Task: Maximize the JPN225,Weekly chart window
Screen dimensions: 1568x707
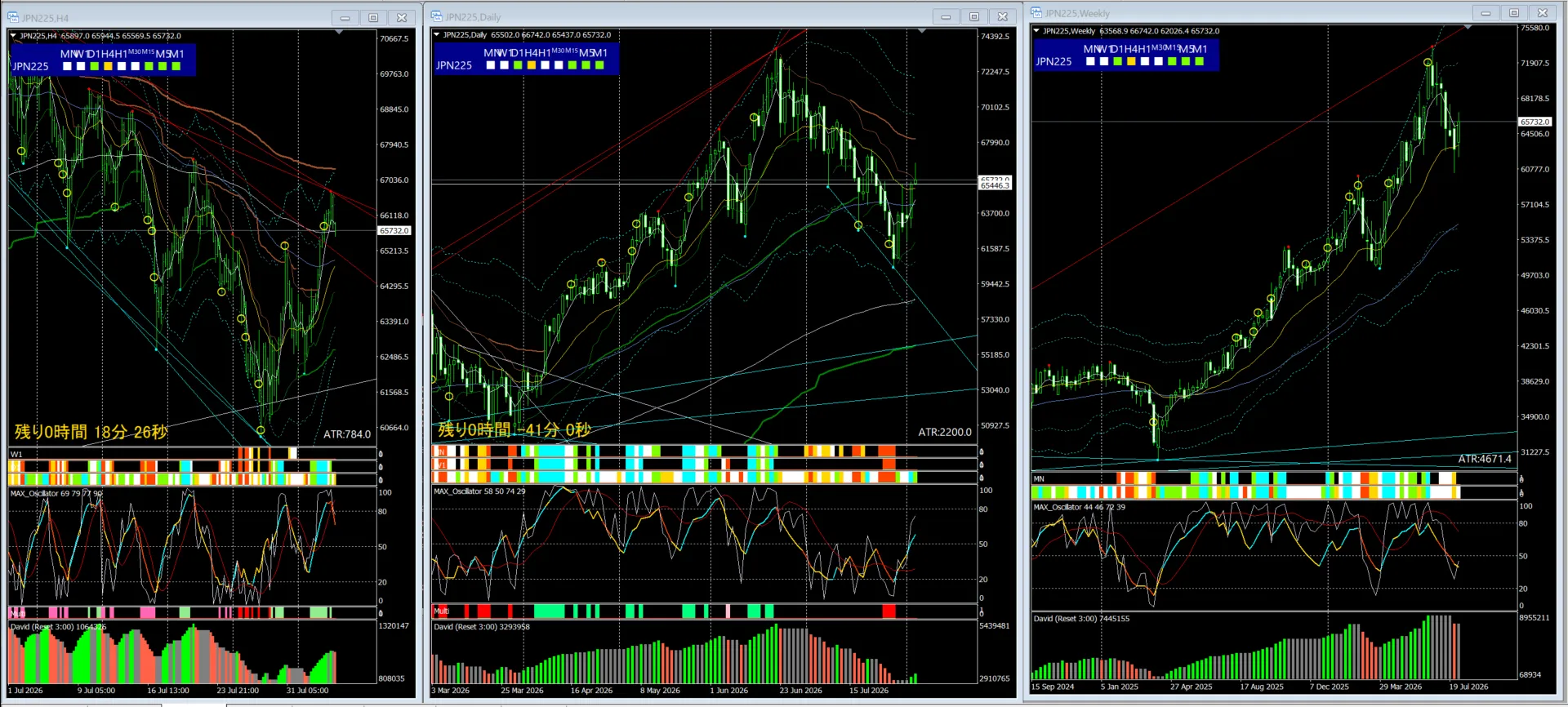Action: click(x=1514, y=12)
